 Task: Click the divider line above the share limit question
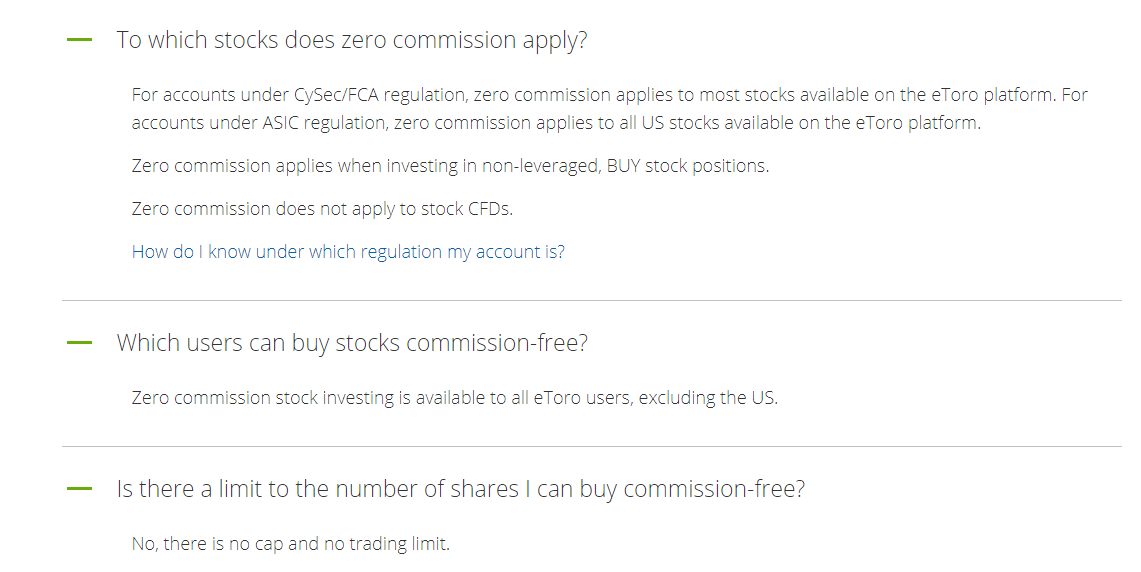pyautogui.click(x=592, y=446)
